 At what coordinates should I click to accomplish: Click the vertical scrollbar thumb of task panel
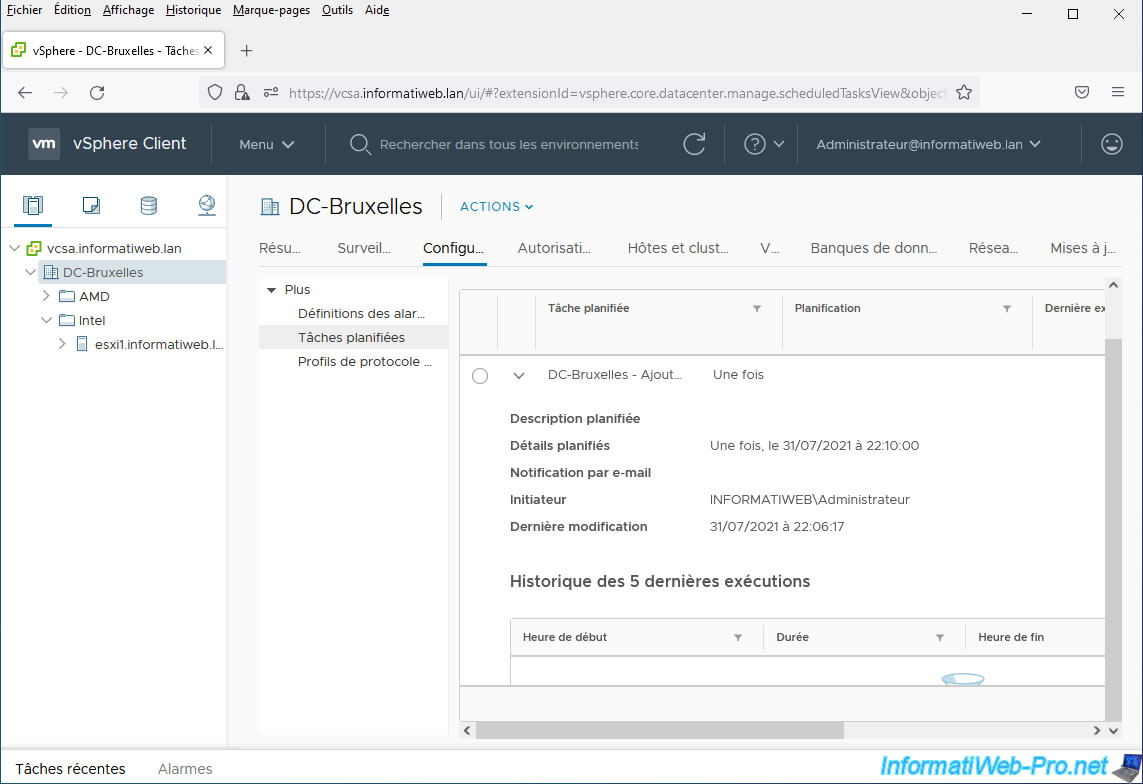click(x=1112, y=530)
